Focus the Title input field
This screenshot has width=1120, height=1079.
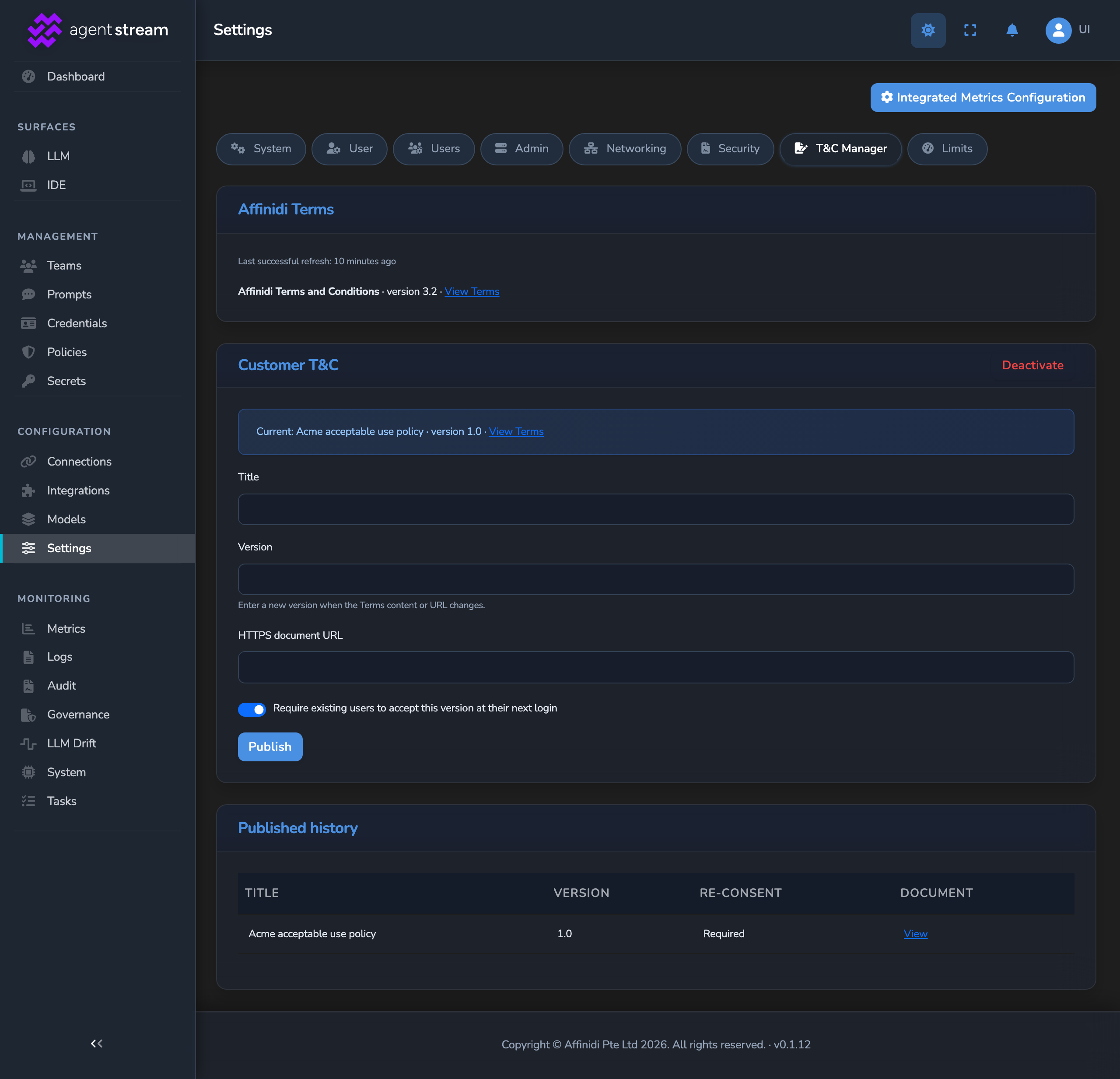(656, 509)
